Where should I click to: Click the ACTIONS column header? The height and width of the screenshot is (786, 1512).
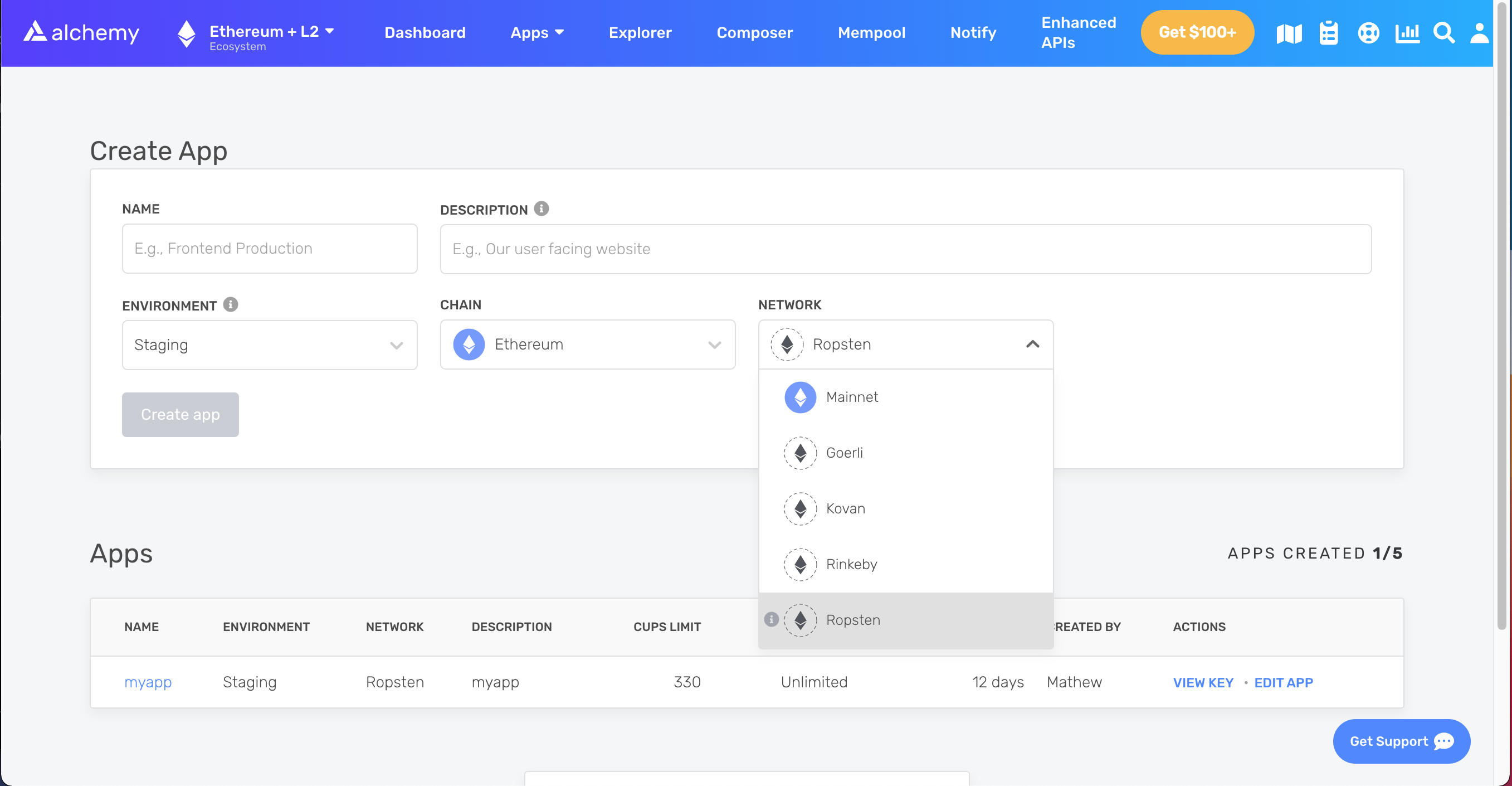(1198, 627)
